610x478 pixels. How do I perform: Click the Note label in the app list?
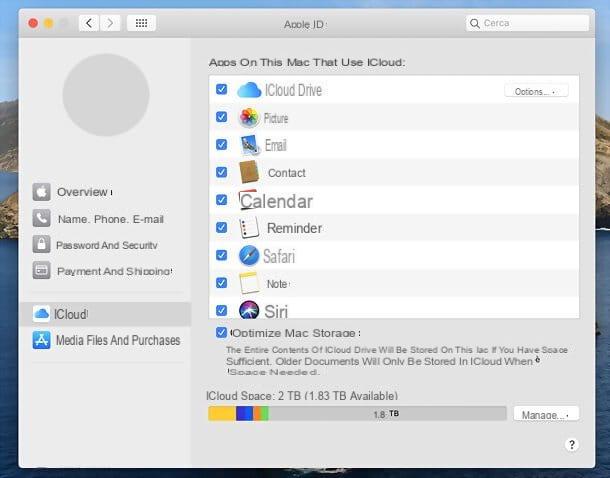[277, 284]
